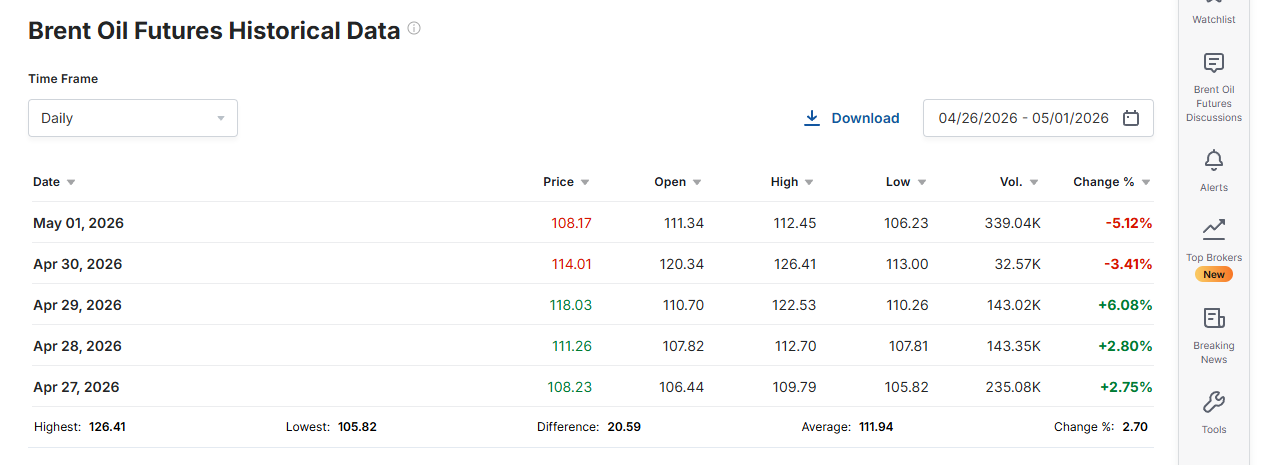Sort by Date column arrow
1278x465 pixels.
pos(71,182)
